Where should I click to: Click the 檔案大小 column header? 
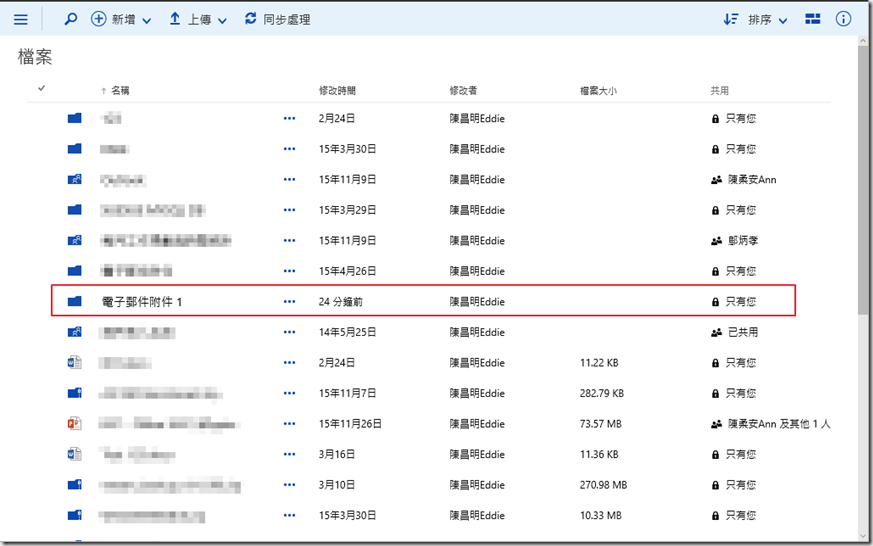pyautogui.click(x=598, y=91)
